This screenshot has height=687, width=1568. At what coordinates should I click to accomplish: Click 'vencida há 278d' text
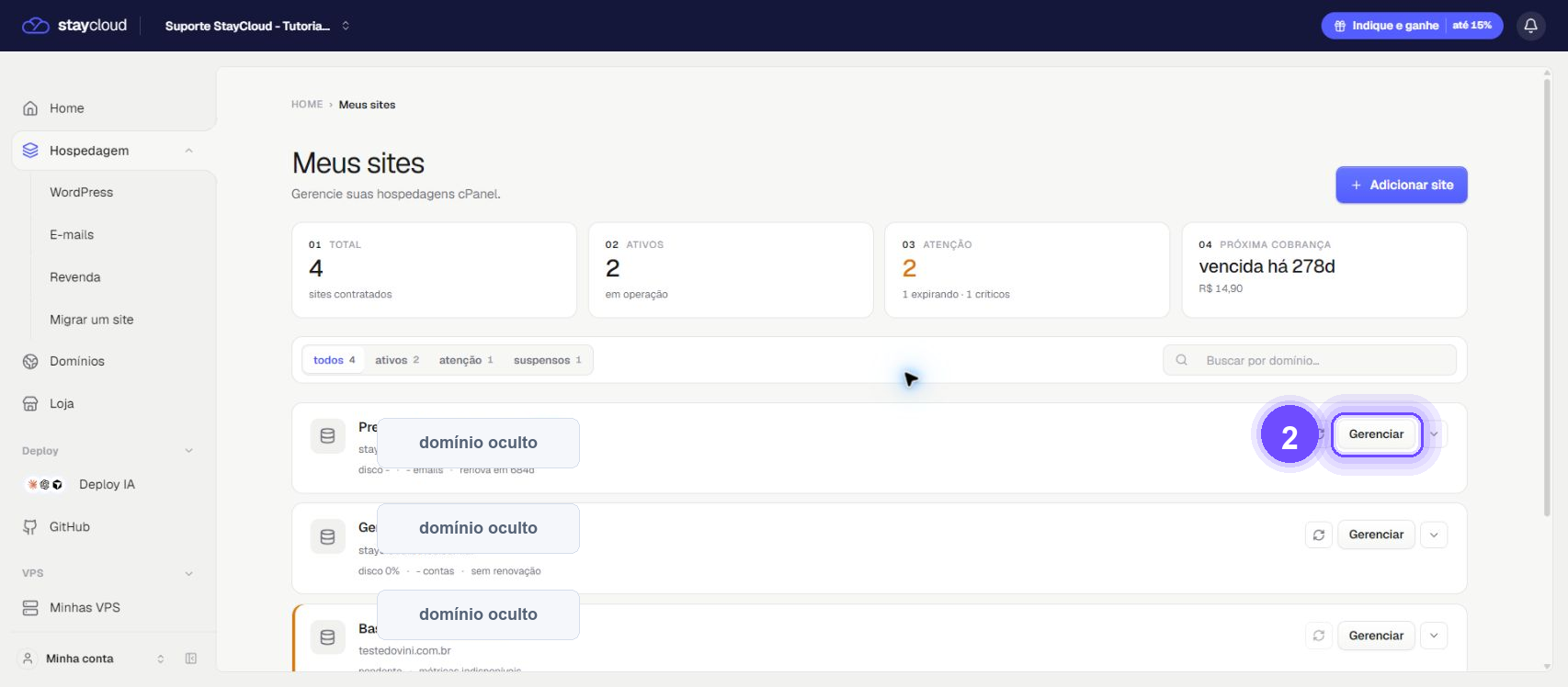1267,266
